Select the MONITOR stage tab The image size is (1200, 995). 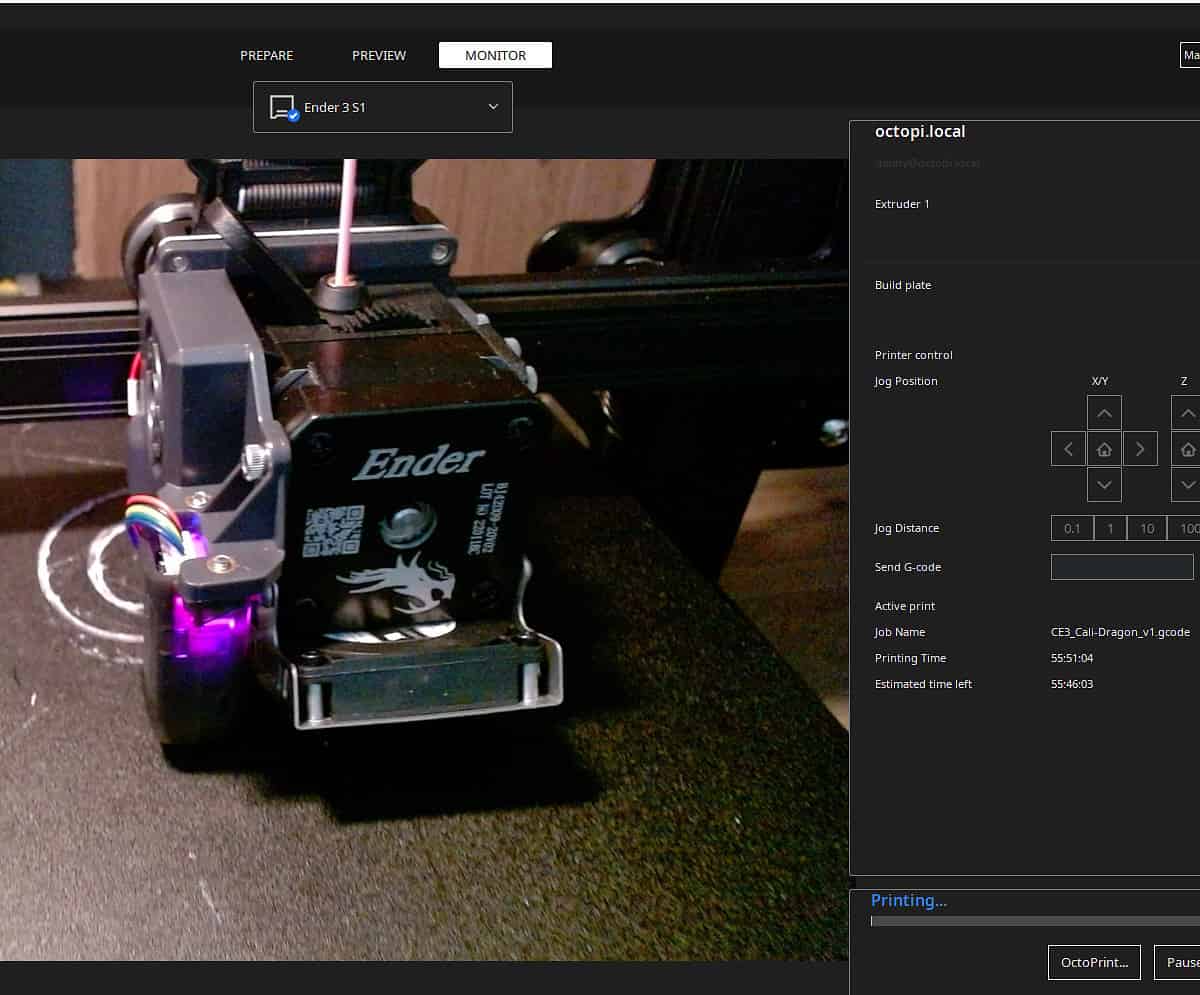(x=495, y=55)
